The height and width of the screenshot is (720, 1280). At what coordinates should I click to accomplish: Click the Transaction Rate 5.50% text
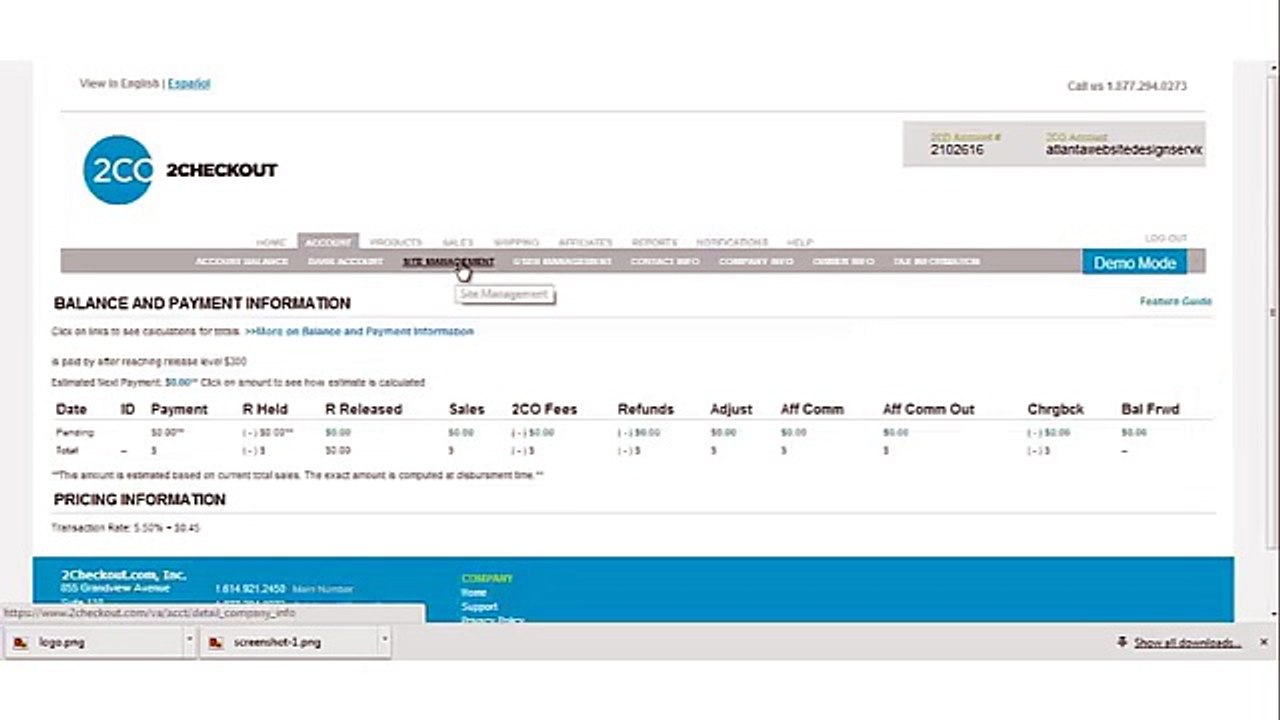click(x=126, y=527)
